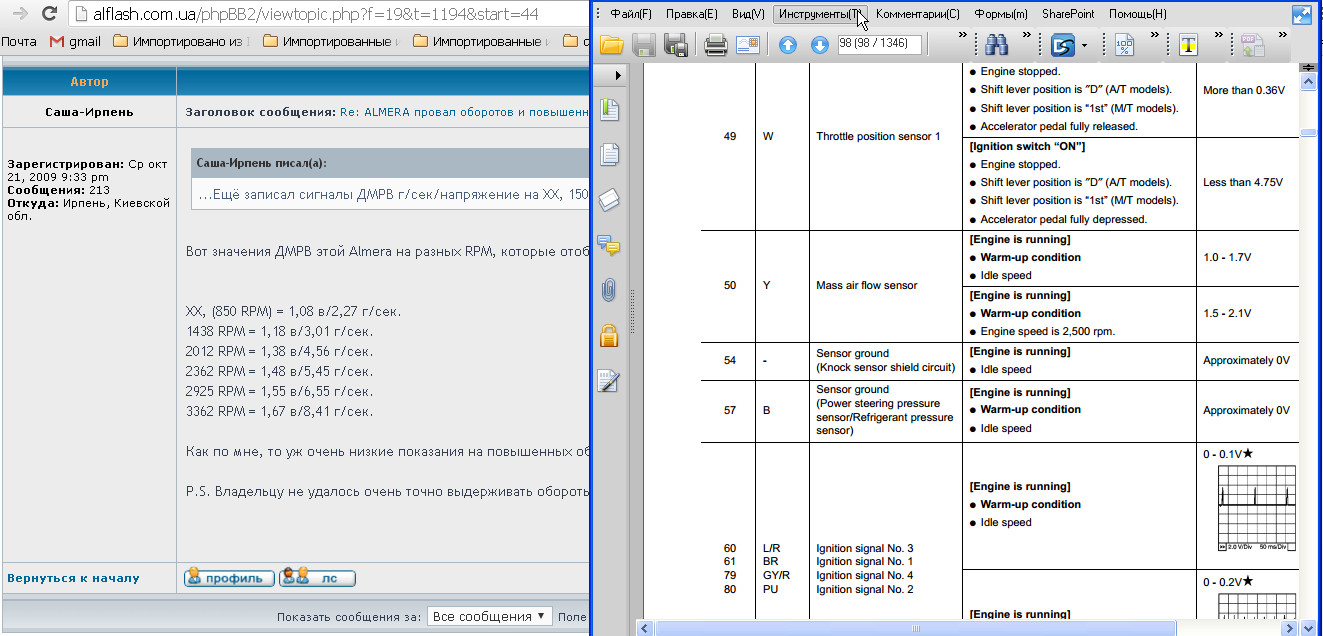Open the Bookmarks panel in sidebar

[x=609, y=110]
